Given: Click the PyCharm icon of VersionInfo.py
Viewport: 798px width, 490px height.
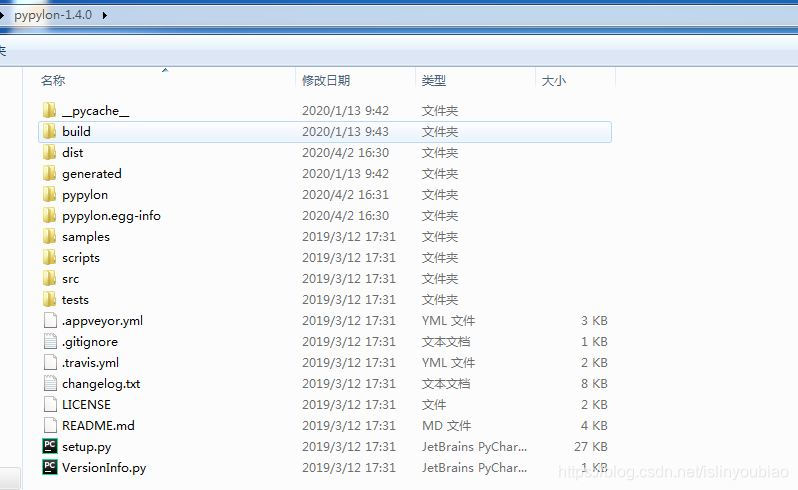Looking at the screenshot, I should (50, 467).
